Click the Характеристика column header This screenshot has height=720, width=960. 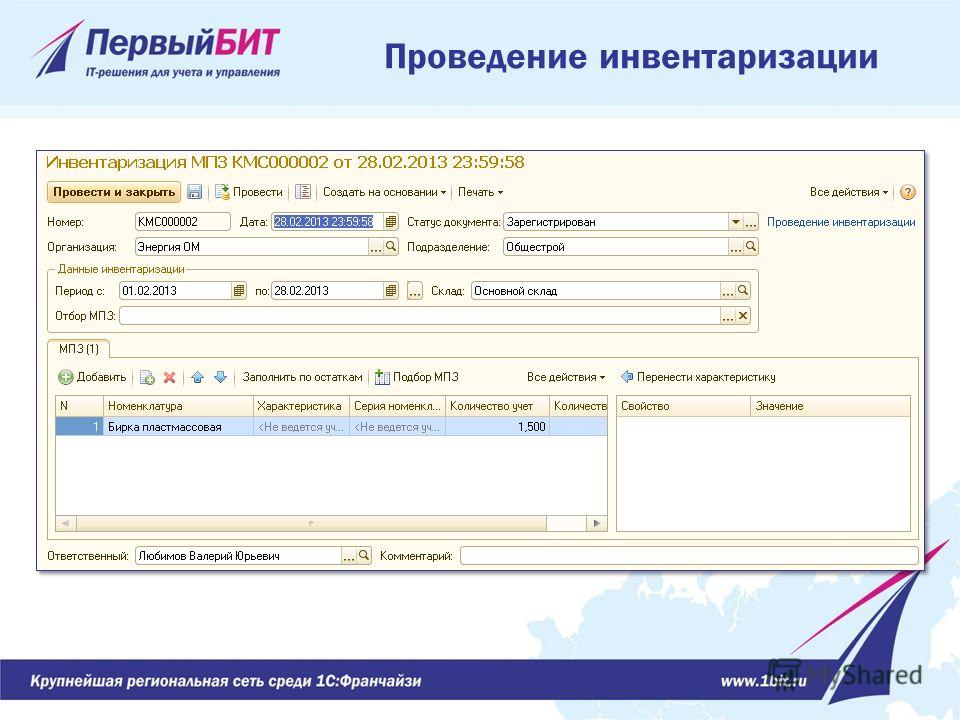coord(301,406)
